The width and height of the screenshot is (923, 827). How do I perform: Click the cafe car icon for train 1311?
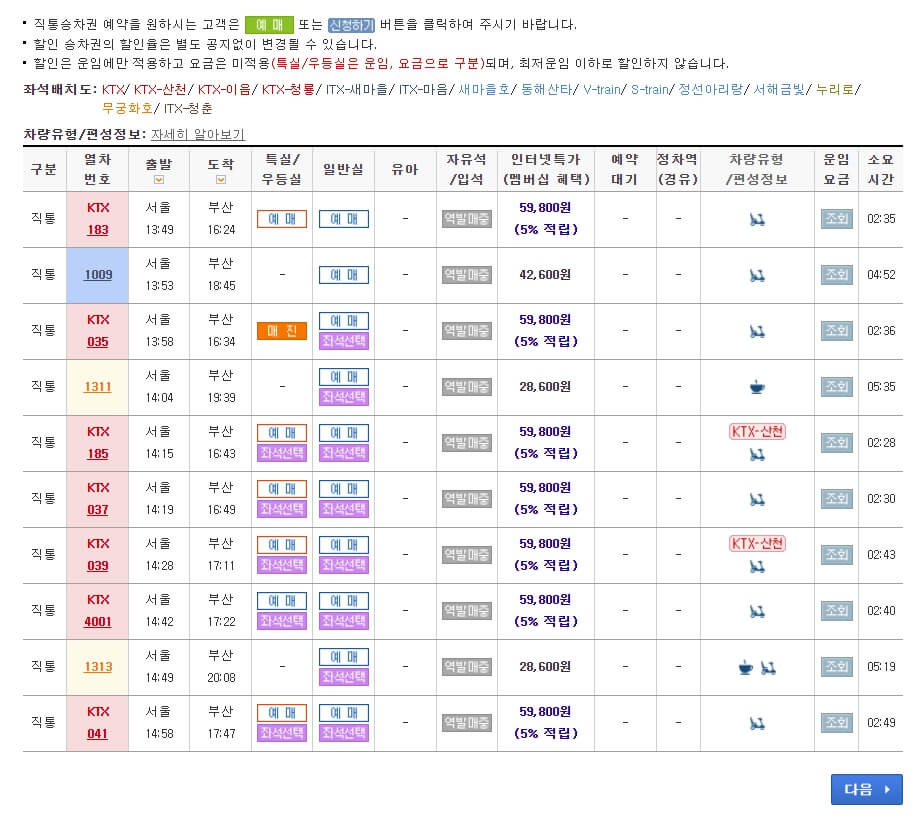(x=757, y=387)
